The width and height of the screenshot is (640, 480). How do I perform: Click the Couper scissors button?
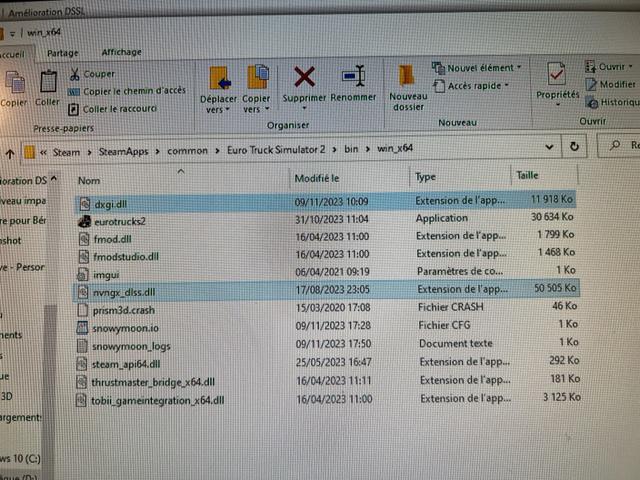click(92, 74)
